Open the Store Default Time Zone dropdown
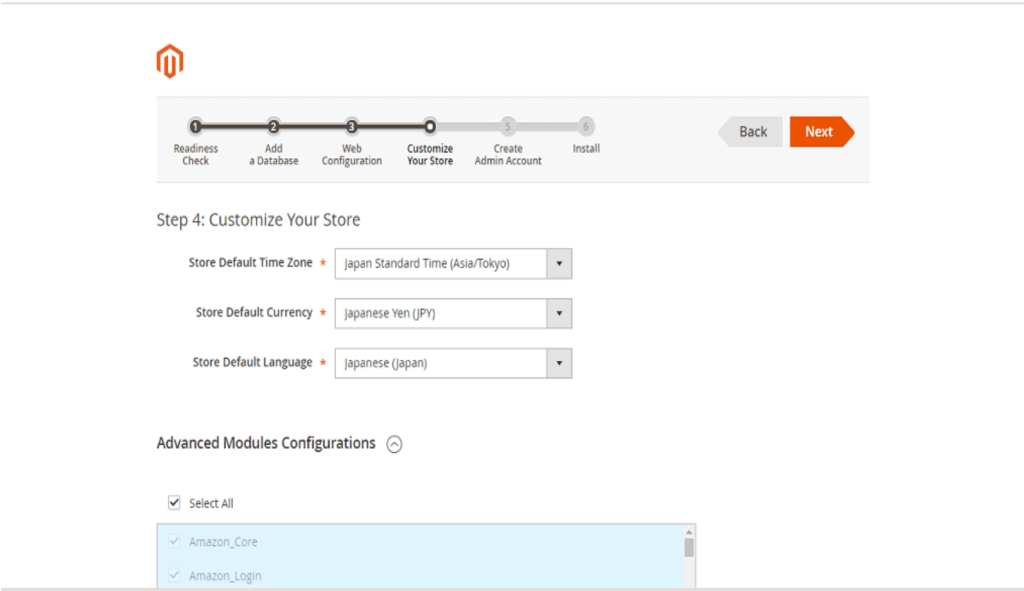Viewport: 1024px width, 591px height. (453, 264)
